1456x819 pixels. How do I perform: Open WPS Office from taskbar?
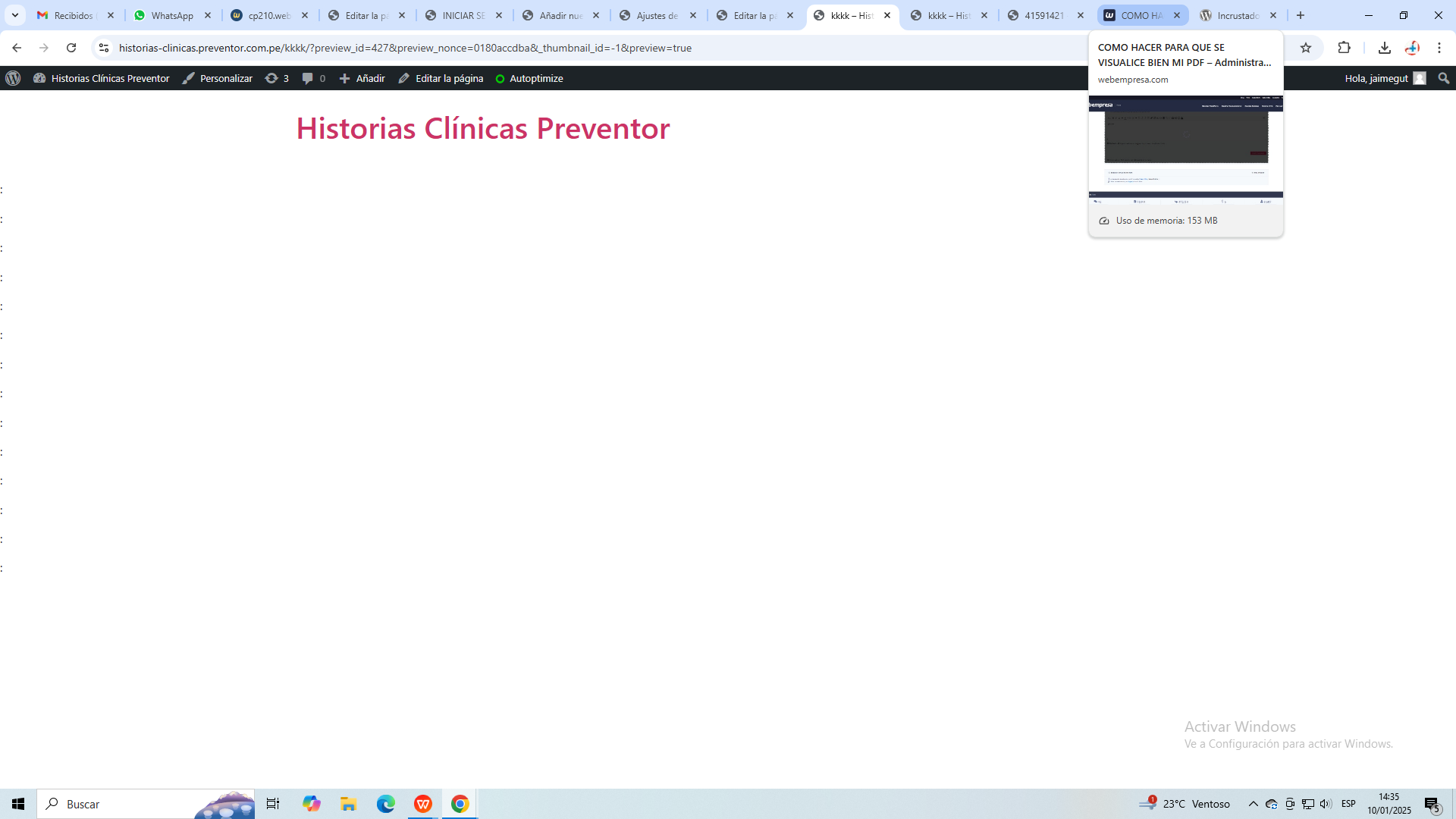click(x=423, y=804)
